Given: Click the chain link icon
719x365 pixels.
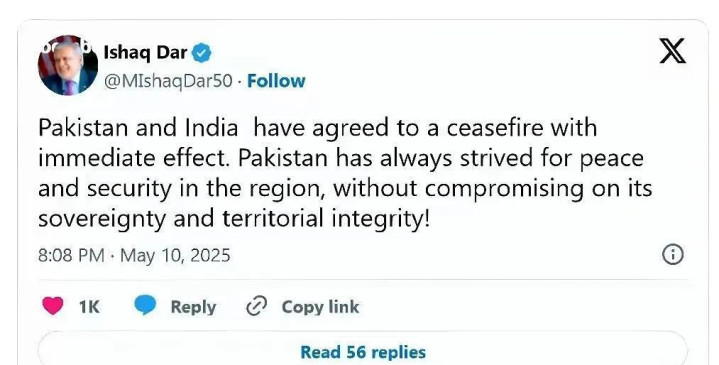Looking at the screenshot, I should (x=257, y=306).
